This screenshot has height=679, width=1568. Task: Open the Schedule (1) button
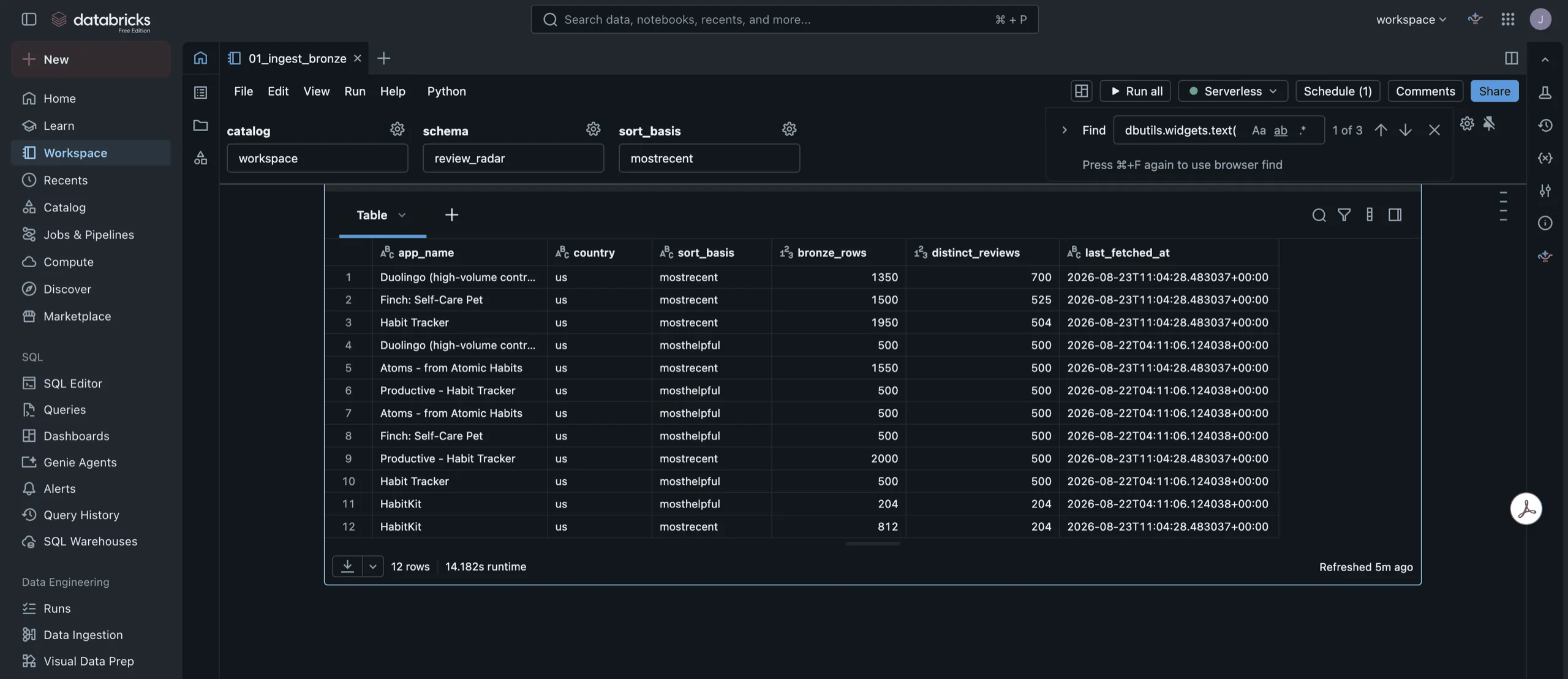[x=1337, y=91]
